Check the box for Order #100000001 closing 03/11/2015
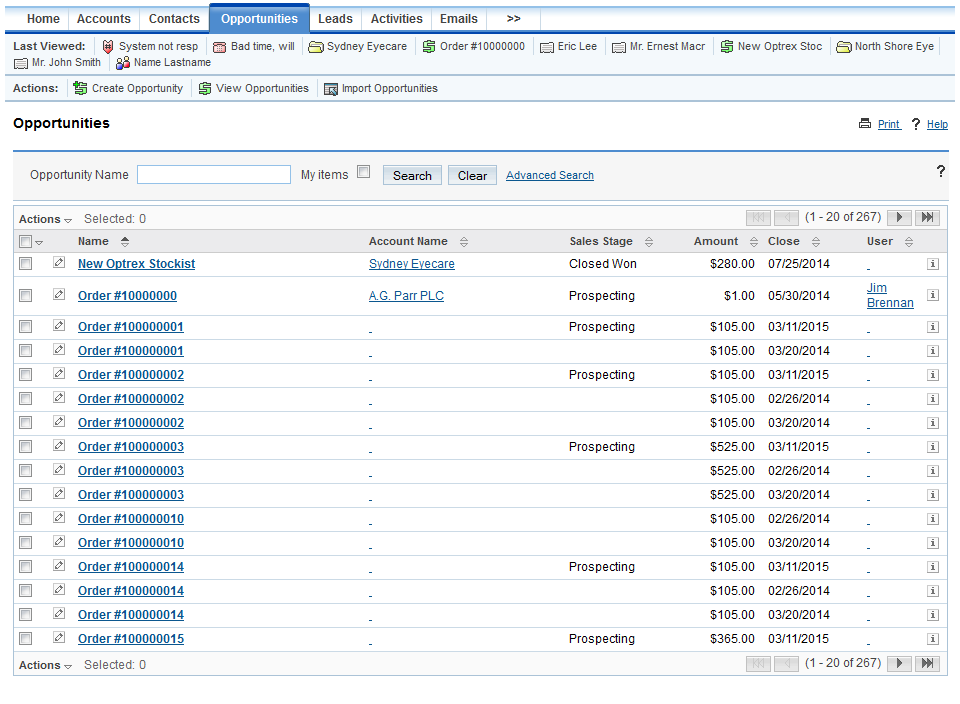Image resolution: width=960 pixels, height=704 pixels. click(26, 327)
